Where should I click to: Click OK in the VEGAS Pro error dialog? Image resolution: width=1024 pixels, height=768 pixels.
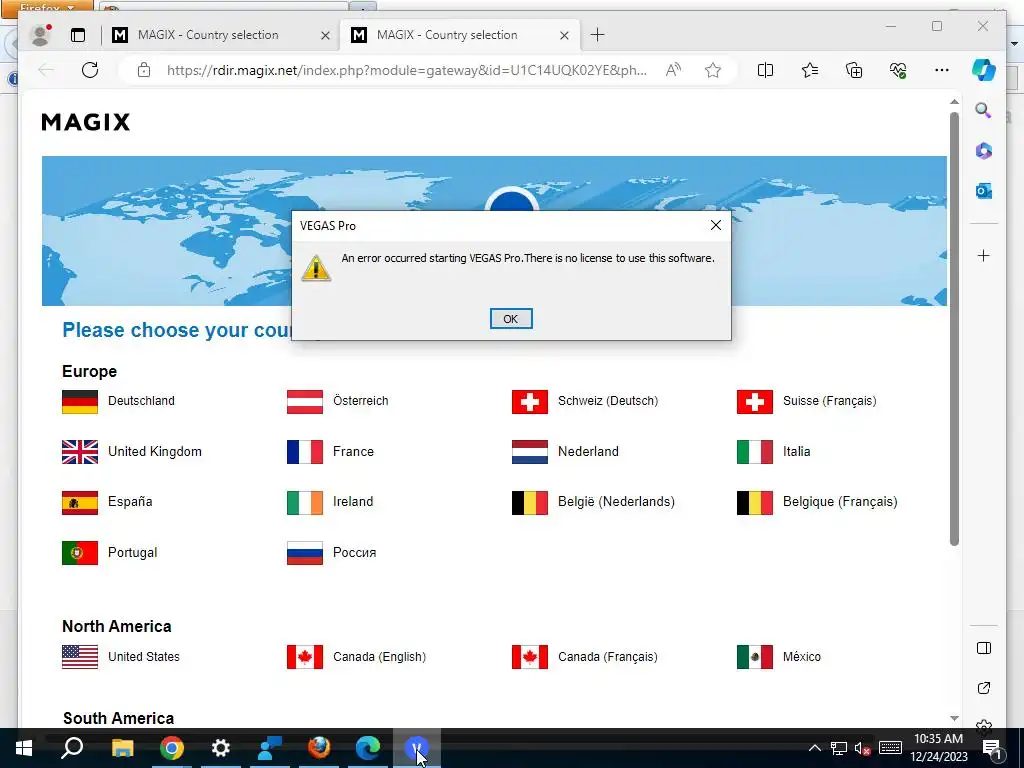pyautogui.click(x=511, y=319)
